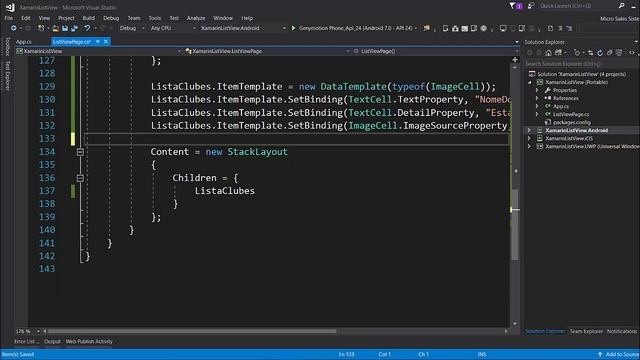This screenshot has width=640, height=360.
Task: Click the Show All Files icon
Action: [x=619, y=53]
